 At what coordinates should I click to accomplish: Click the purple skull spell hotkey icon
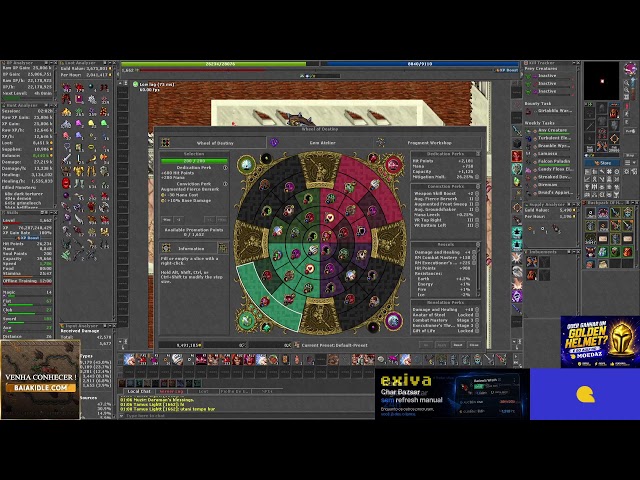click(x=517, y=296)
